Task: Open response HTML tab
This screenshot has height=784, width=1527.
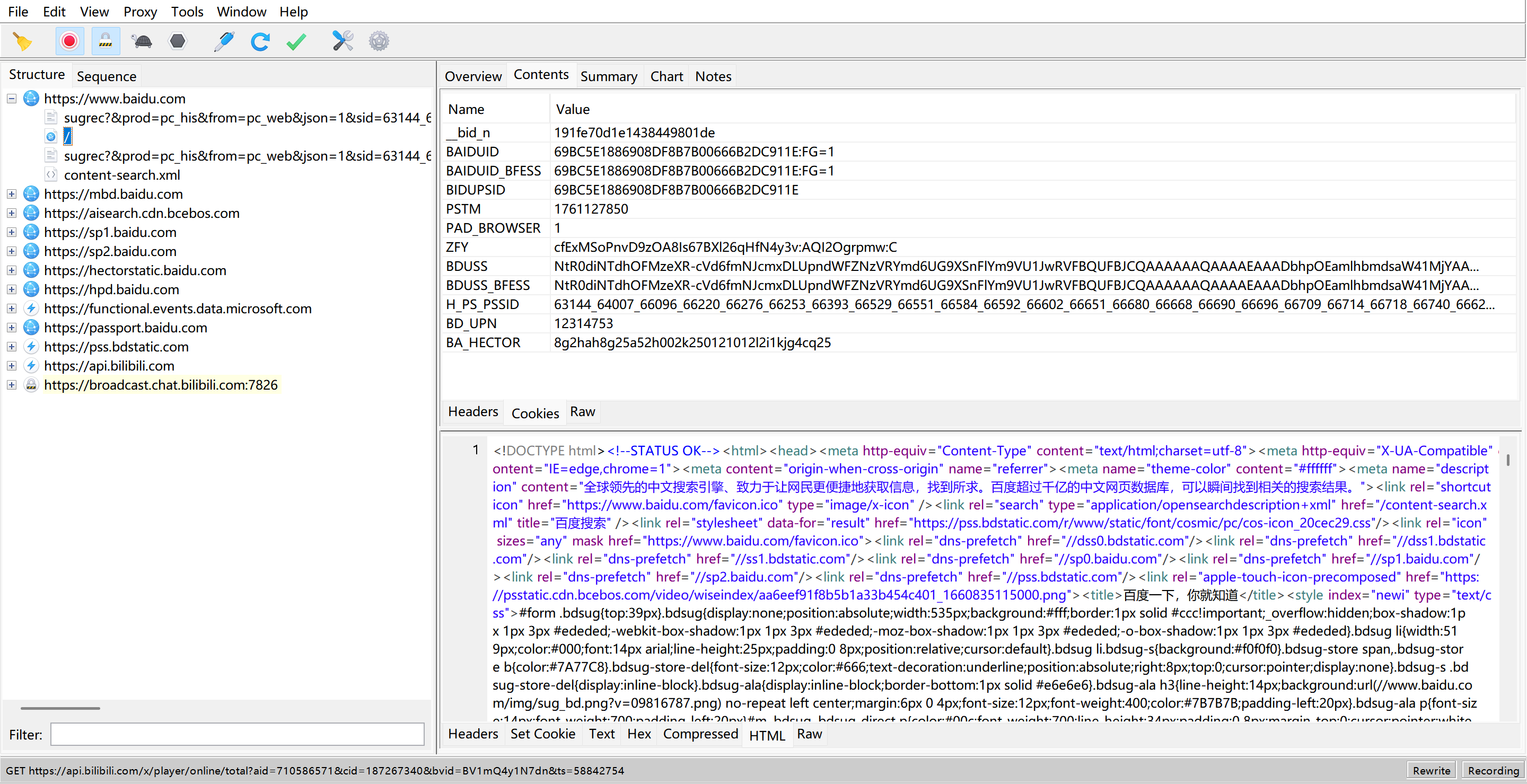Action: (x=767, y=735)
